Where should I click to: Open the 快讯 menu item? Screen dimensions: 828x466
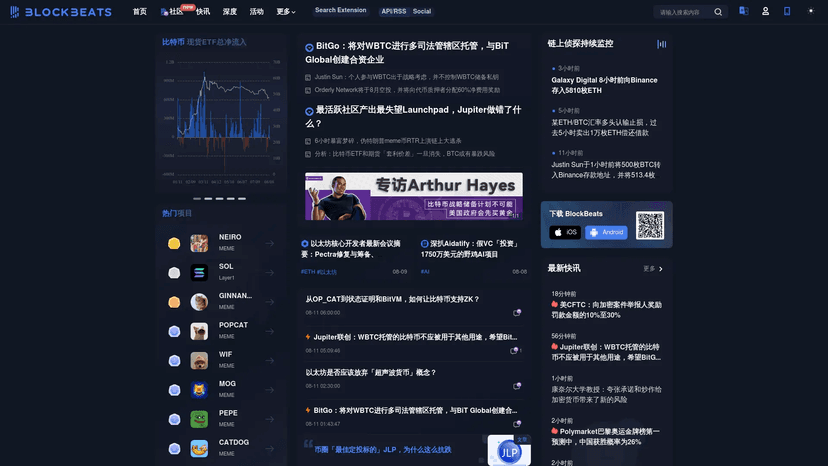(x=203, y=12)
